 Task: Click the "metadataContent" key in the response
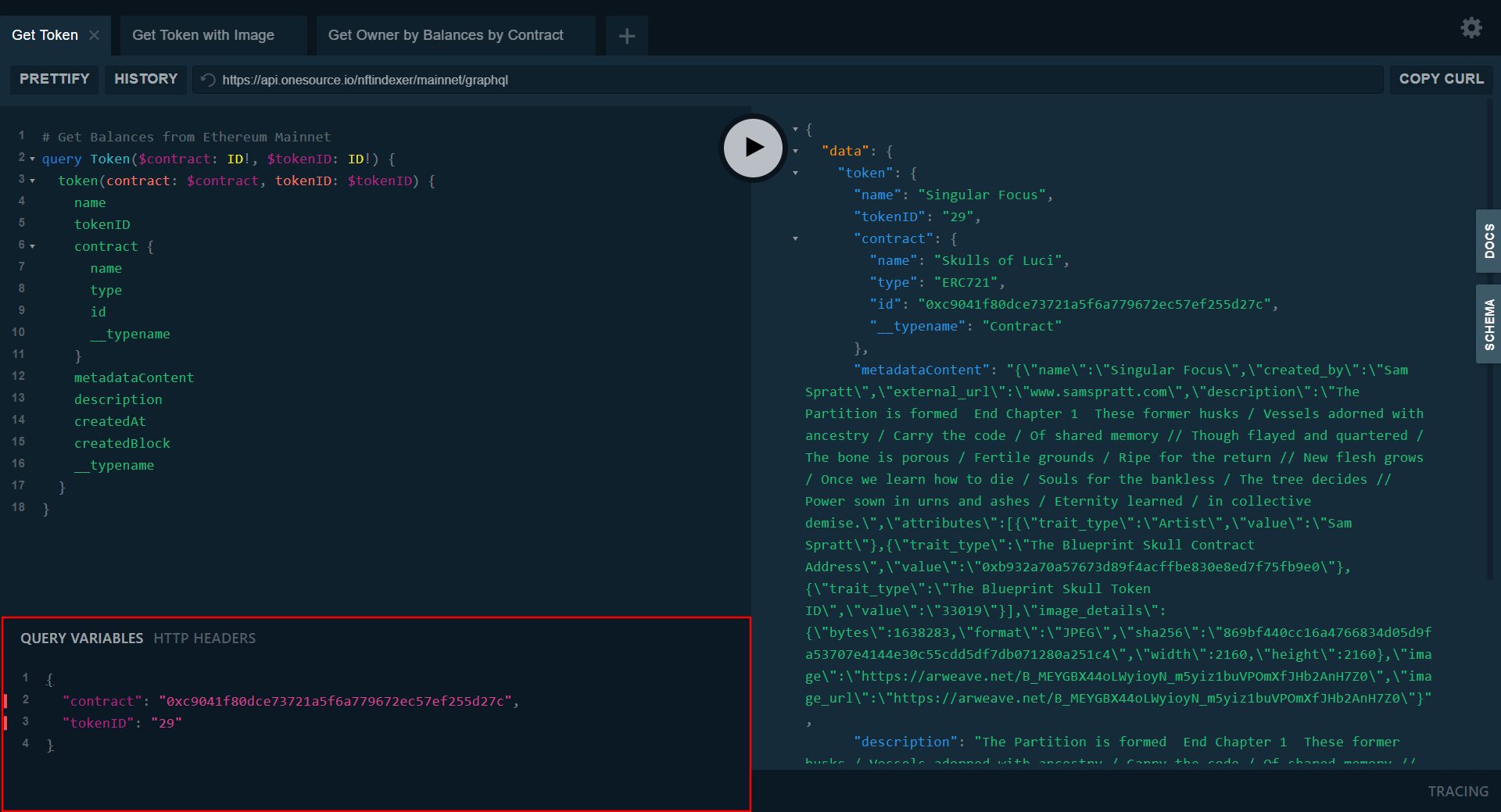tap(922, 370)
